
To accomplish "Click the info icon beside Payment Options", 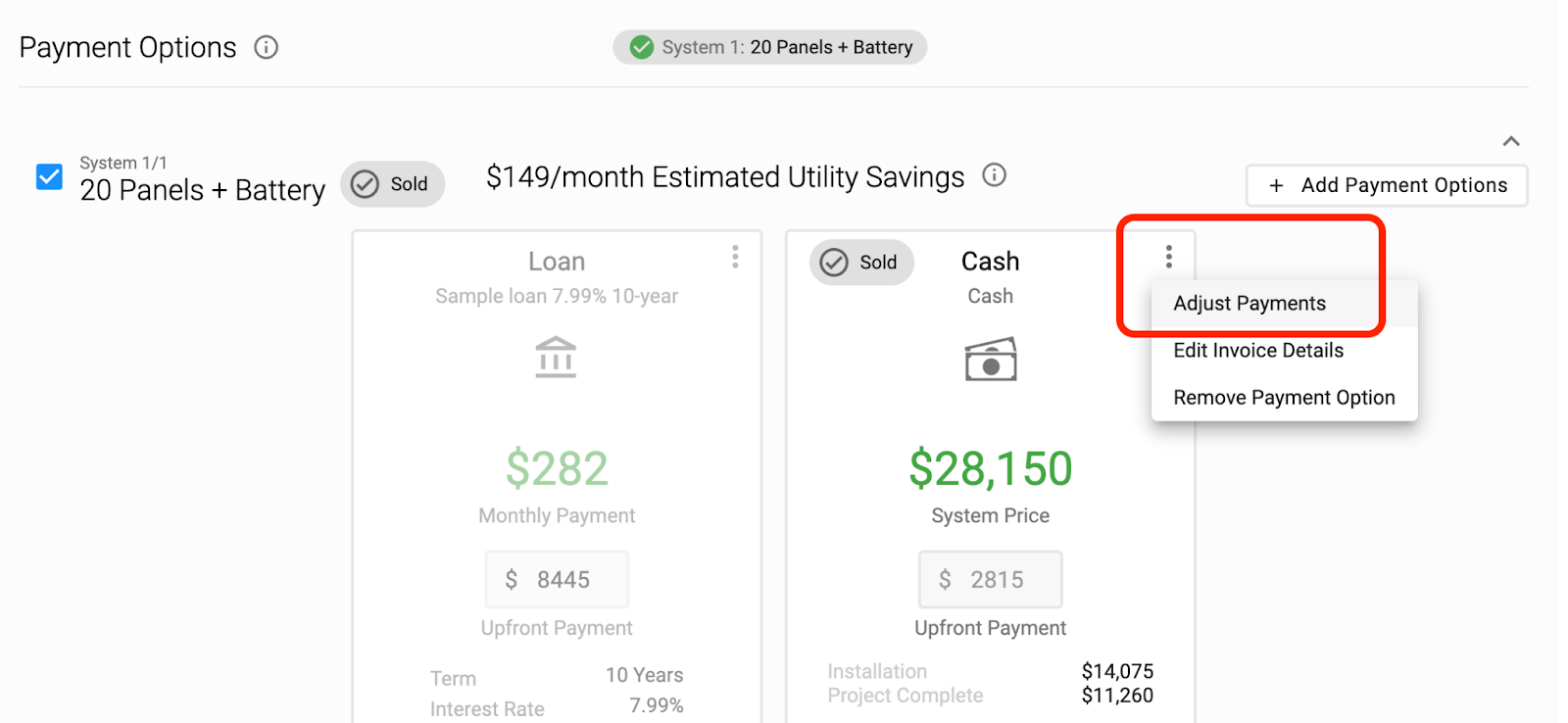I will coord(266,47).
